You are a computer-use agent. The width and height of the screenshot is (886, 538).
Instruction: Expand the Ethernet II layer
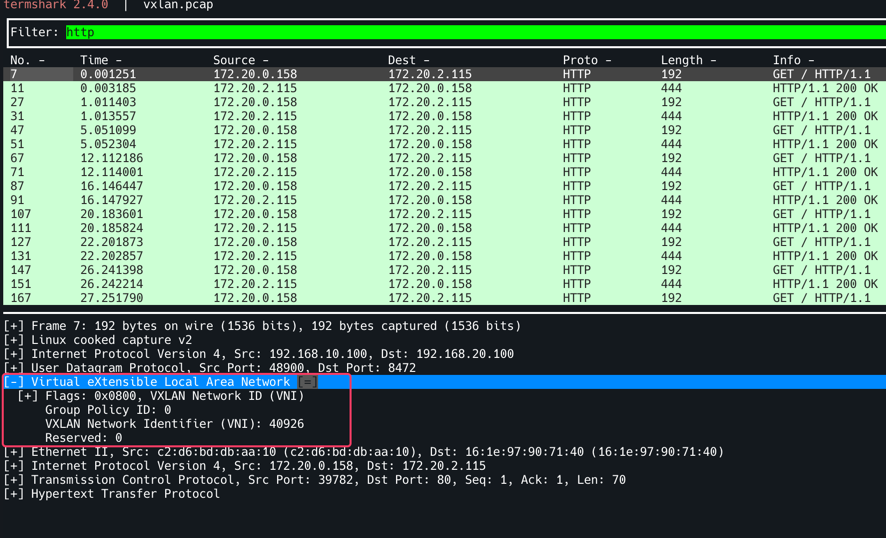(14, 452)
